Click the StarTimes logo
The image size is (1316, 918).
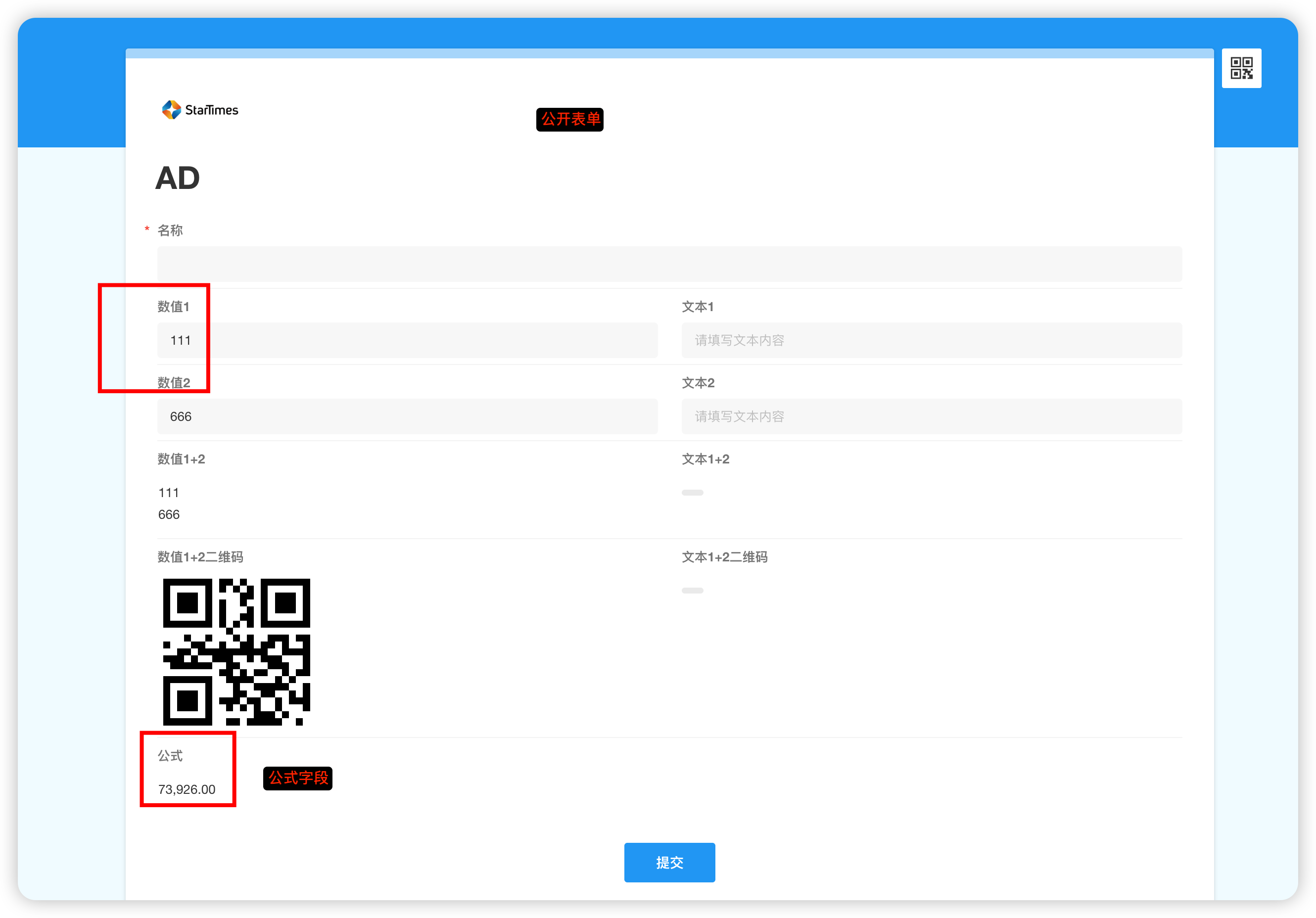(200, 109)
